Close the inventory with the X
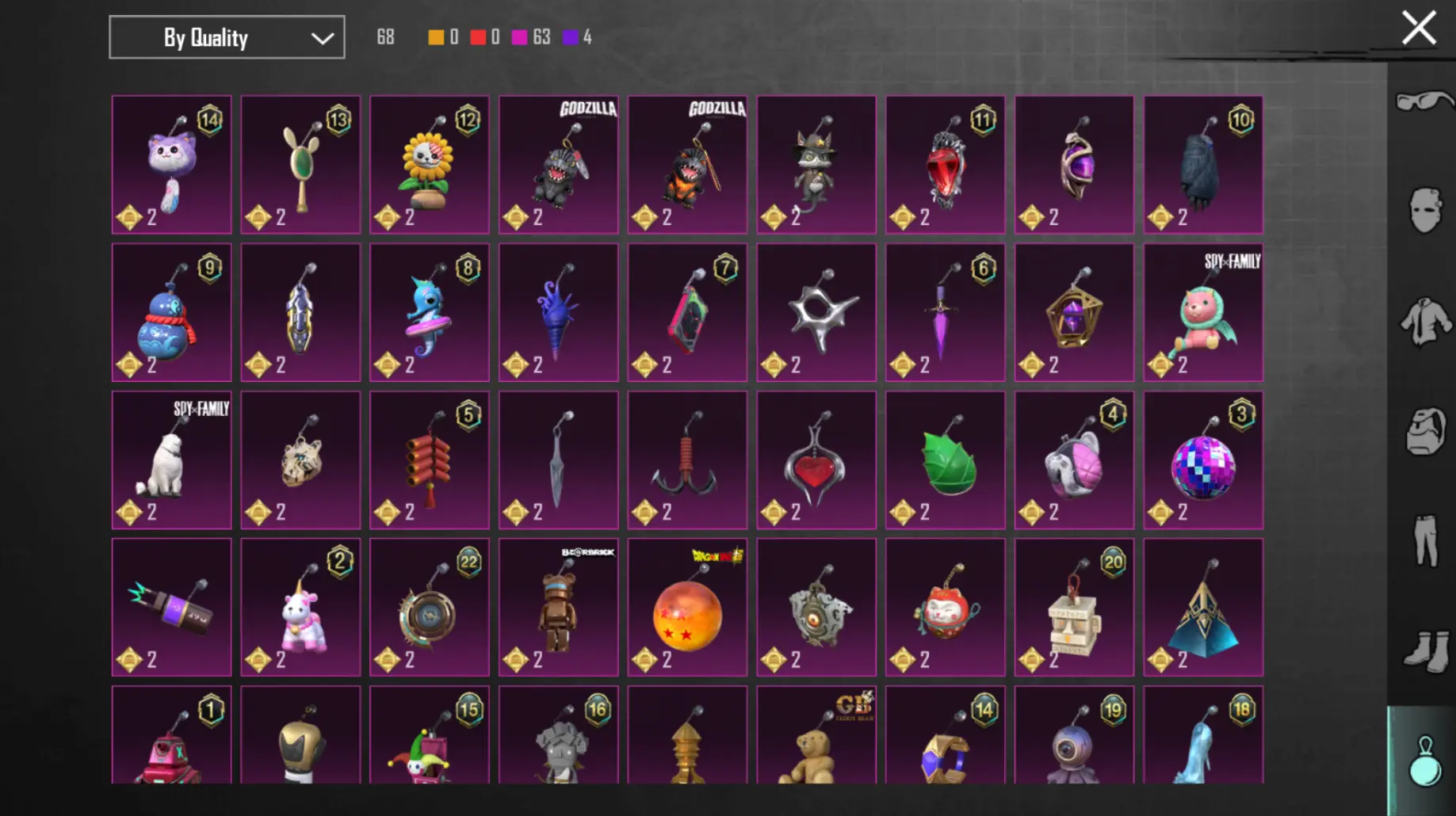Viewport: 1456px width, 816px height. click(x=1418, y=28)
